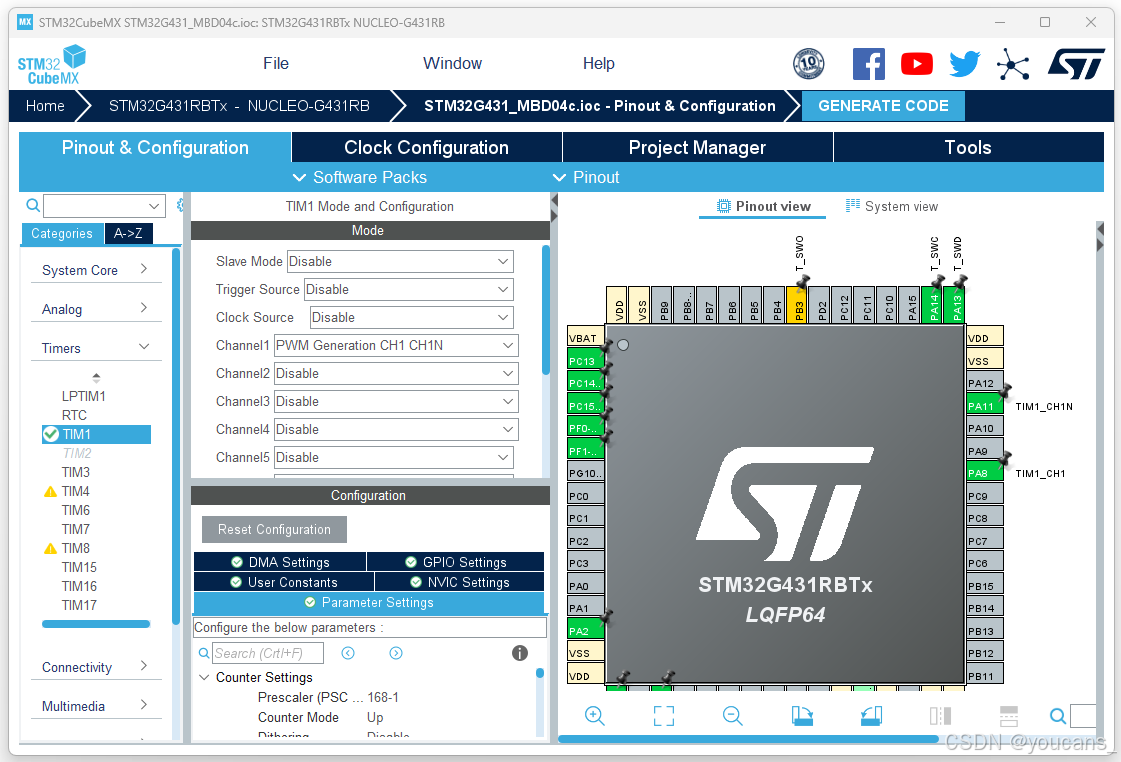Open the NVIC Settings tab

[460, 582]
